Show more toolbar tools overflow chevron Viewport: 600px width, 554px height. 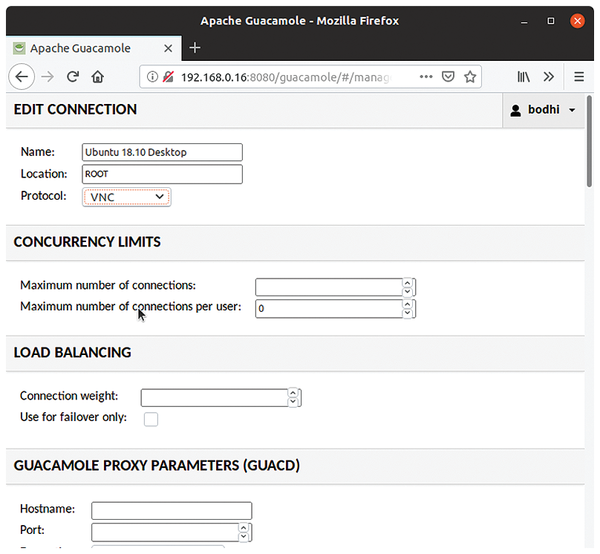pyautogui.click(x=549, y=77)
